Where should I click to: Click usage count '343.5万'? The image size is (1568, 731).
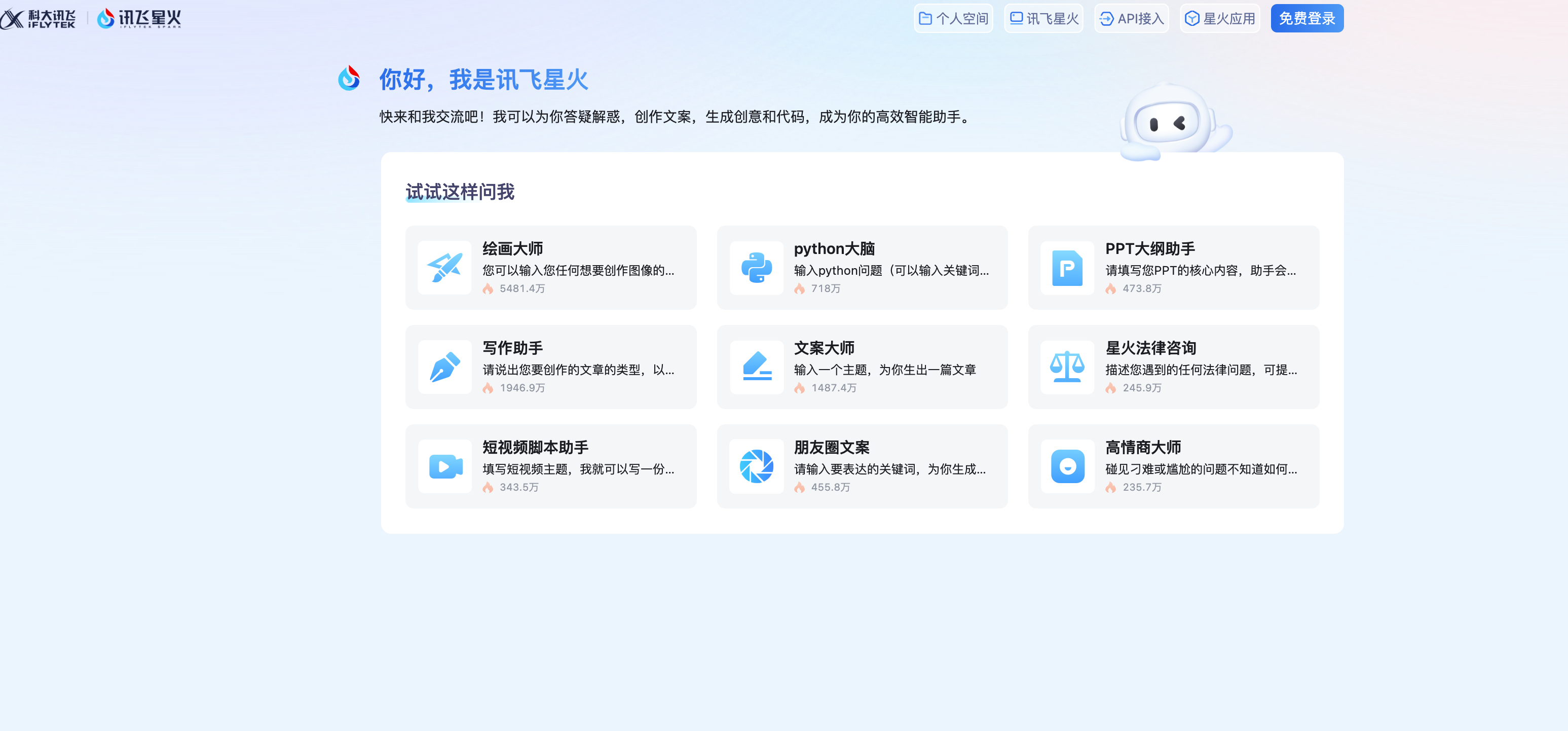pos(519,487)
